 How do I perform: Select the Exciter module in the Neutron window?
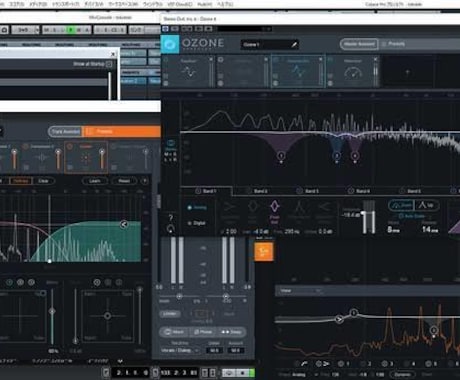click(86, 158)
